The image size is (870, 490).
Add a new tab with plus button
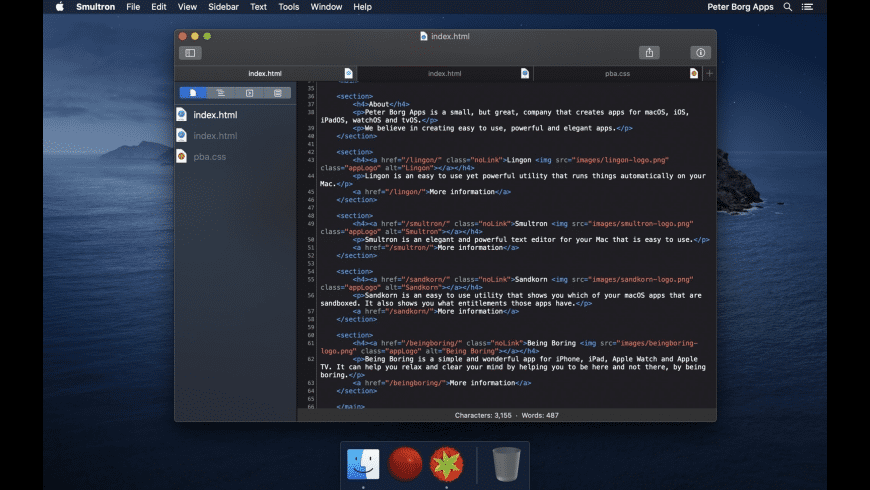[709, 73]
